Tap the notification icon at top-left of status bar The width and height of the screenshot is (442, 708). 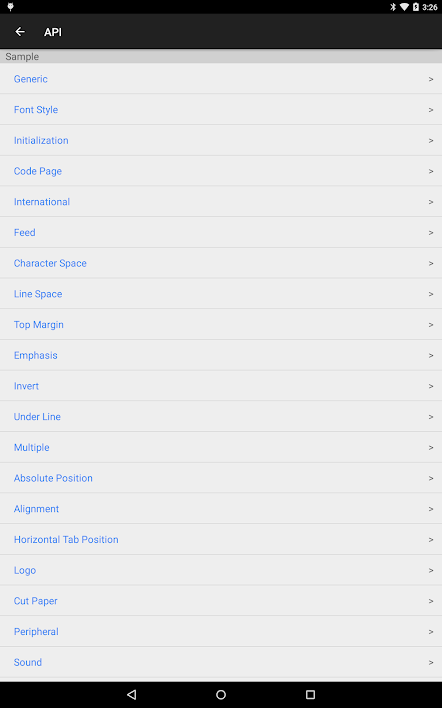coord(10,7)
